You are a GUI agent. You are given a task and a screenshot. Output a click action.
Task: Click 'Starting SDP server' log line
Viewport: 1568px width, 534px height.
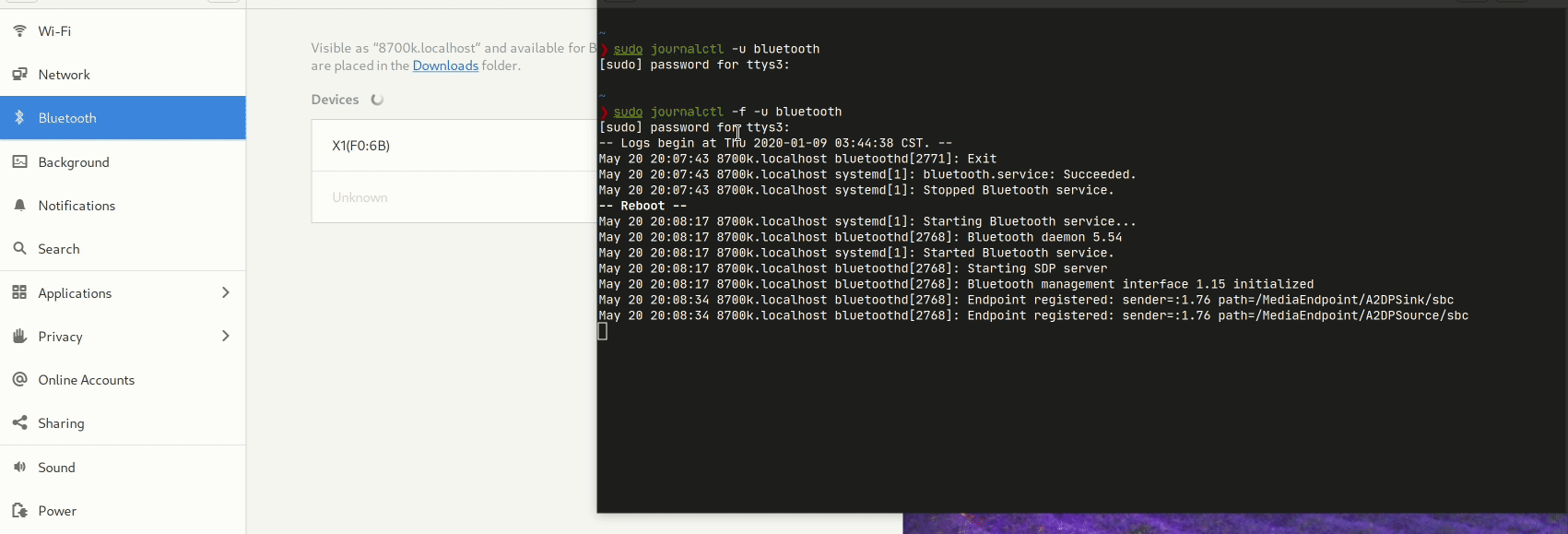tap(853, 268)
